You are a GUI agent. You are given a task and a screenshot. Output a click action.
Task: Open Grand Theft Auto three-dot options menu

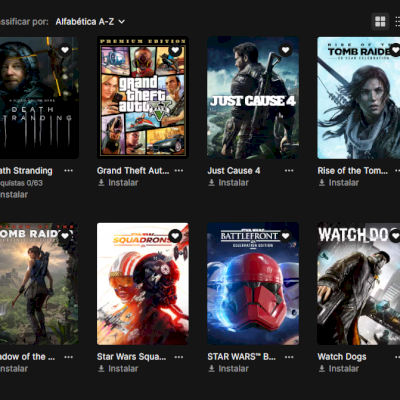coord(179,171)
